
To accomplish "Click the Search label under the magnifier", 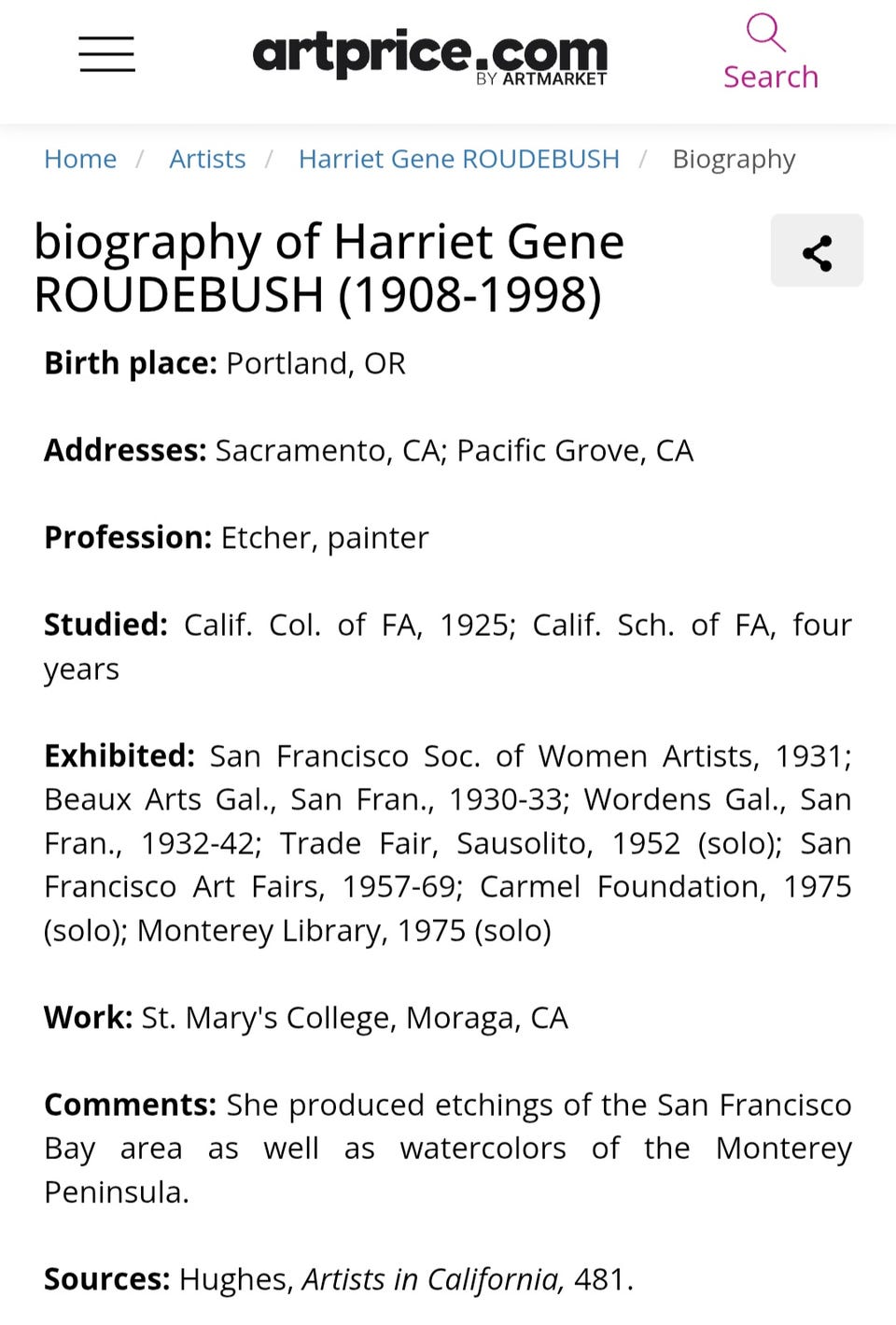I will click(x=771, y=77).
